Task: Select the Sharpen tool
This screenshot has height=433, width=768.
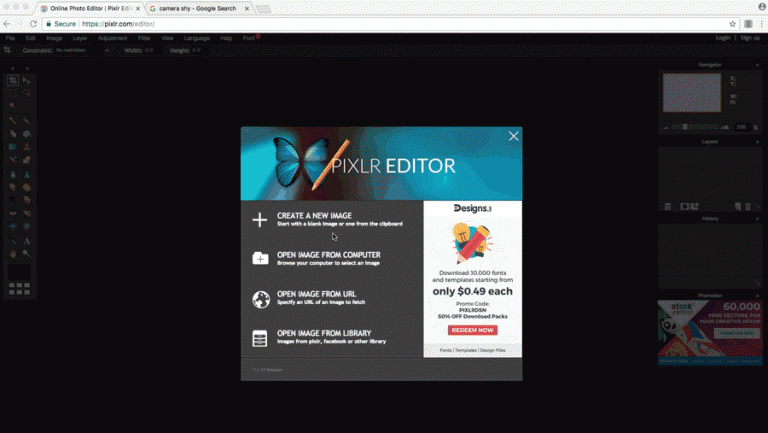Action: tap(26, 174)
